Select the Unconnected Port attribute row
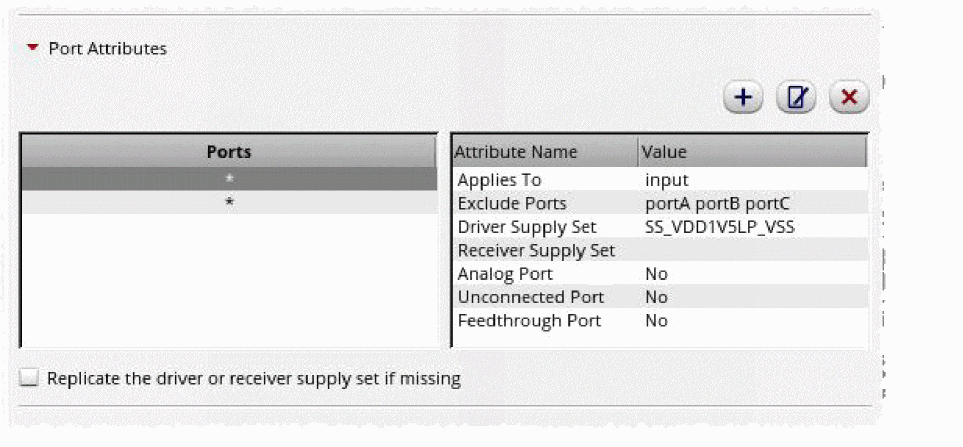This screenshot has height=447, width=963. pos(530,297)
